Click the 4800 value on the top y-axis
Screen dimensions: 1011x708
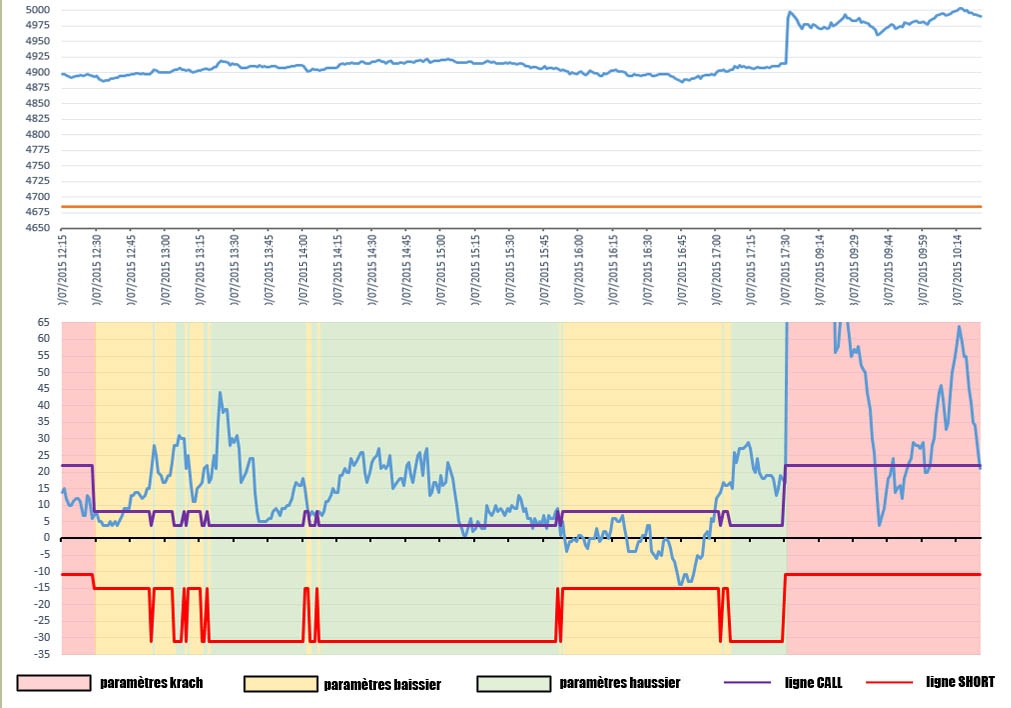(37, 134)
